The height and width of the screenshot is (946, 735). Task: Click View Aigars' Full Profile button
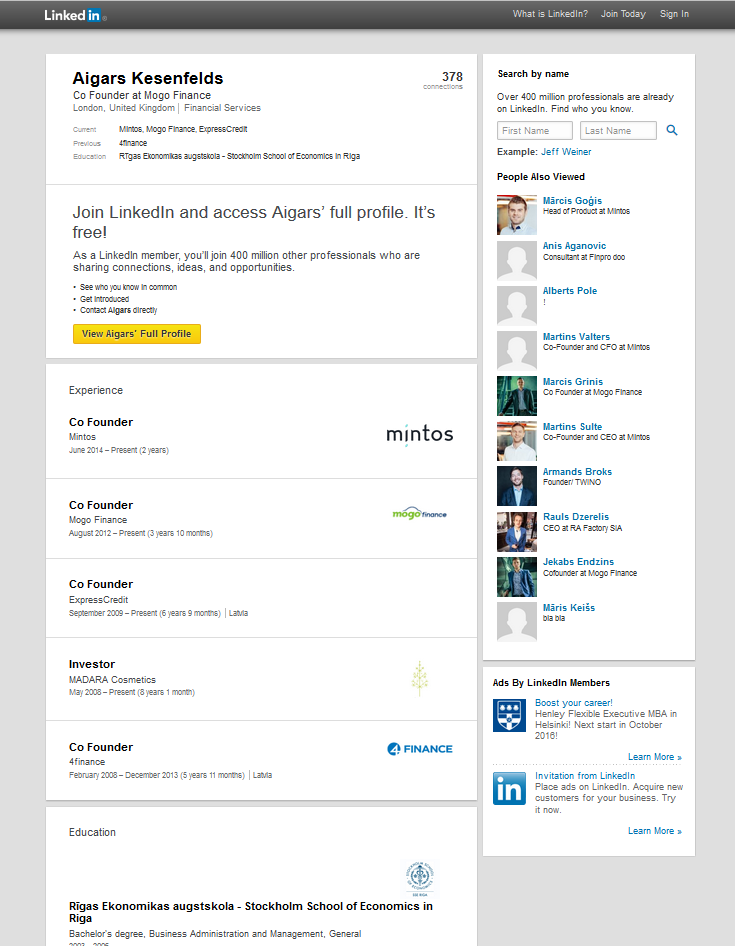pyautogui.click(x=136, y=334)
